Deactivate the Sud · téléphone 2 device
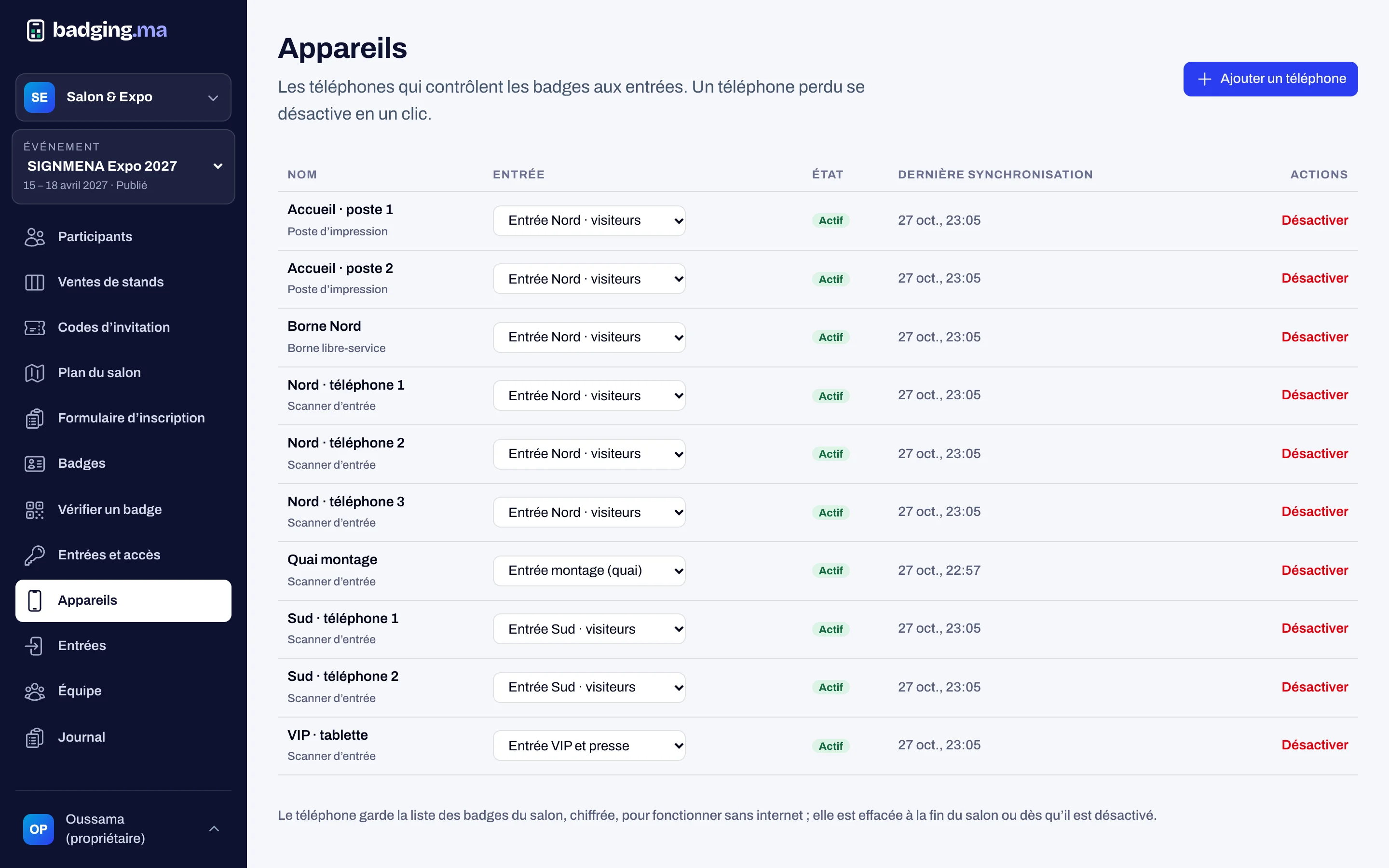The image size is (1389, 868). coord(1314,687)
